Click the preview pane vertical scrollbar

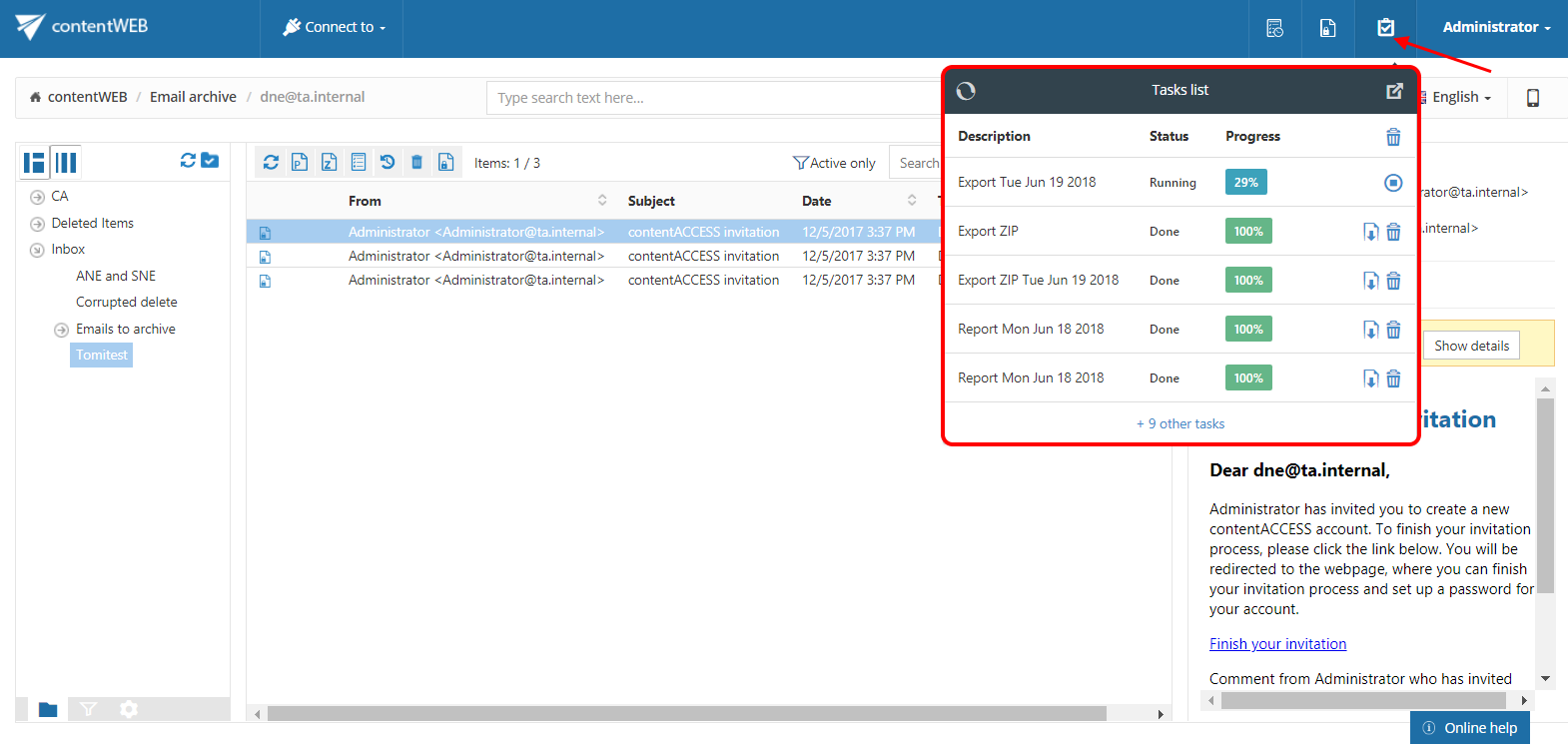[1545, 495]
